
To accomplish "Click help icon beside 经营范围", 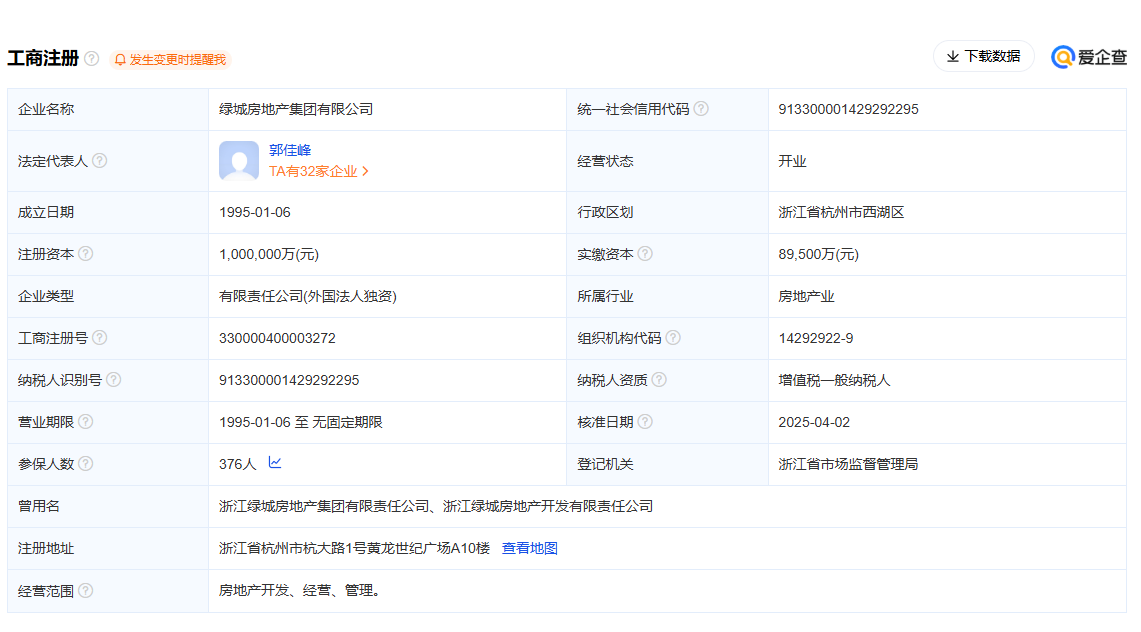I will (x=86, y=591).
